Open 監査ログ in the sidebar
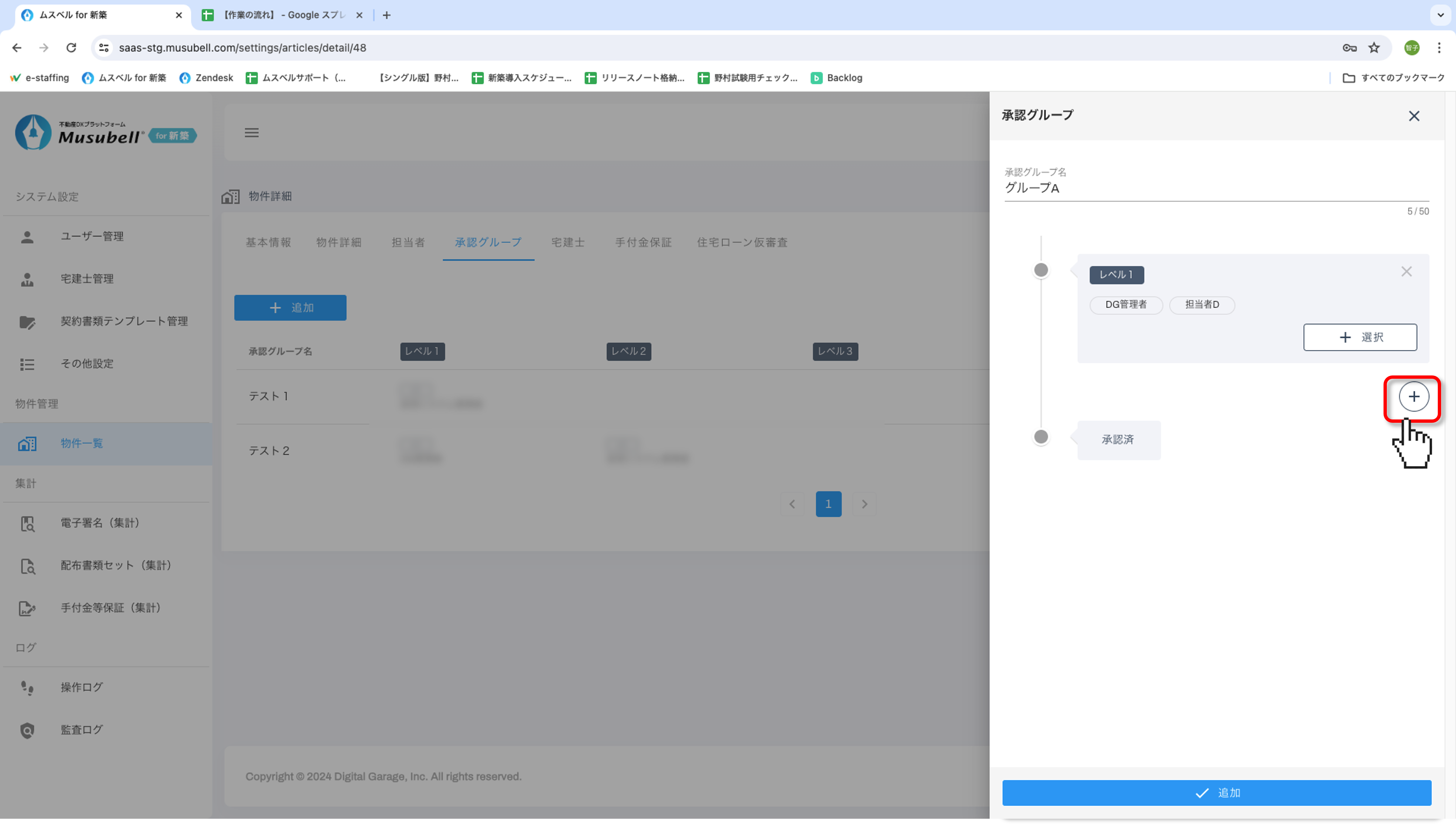 click(x=82, y=730)
